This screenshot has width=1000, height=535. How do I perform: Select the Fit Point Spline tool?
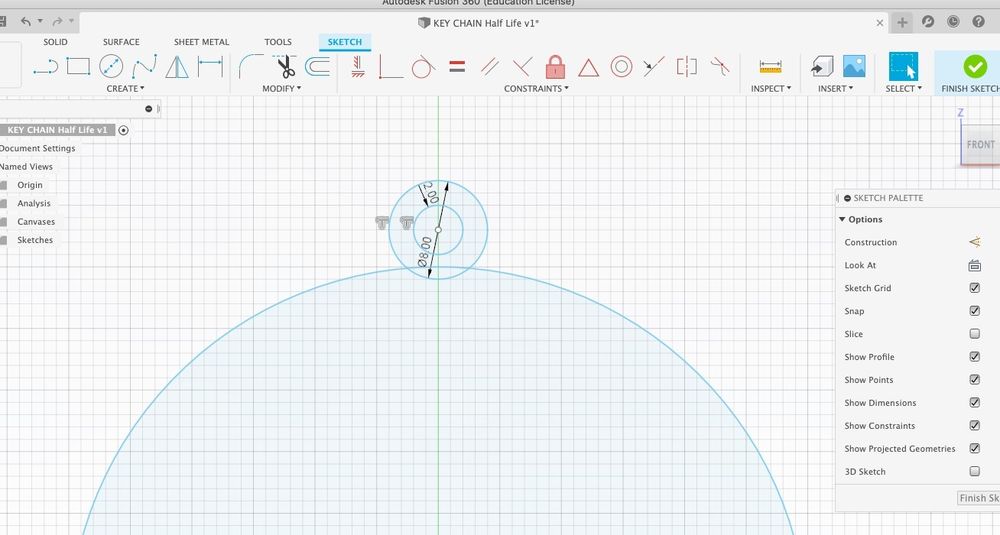tap(145, 66)
